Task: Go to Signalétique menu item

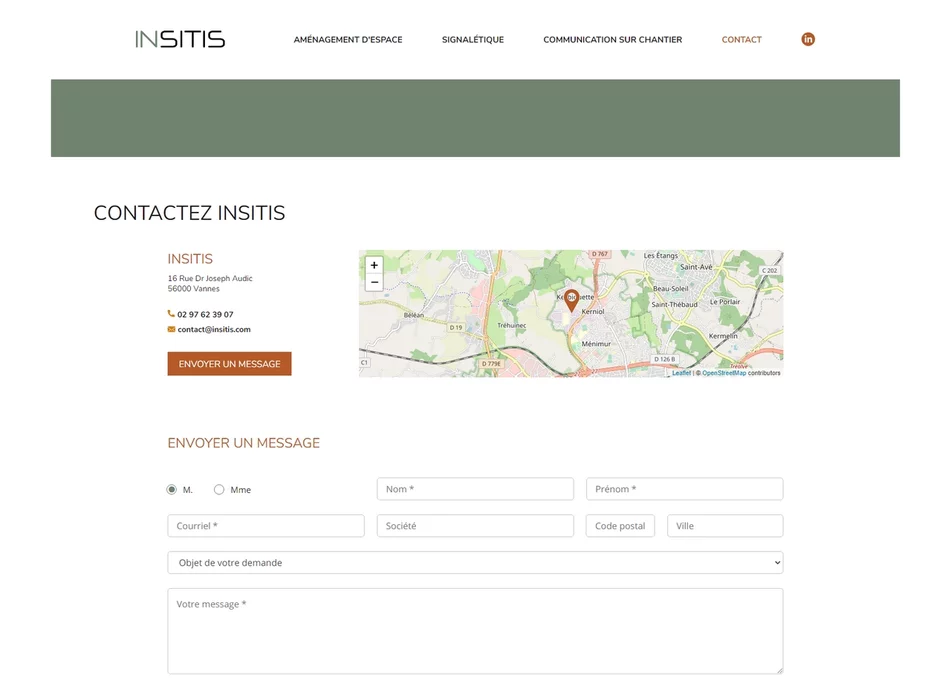Action: (473, 40)
